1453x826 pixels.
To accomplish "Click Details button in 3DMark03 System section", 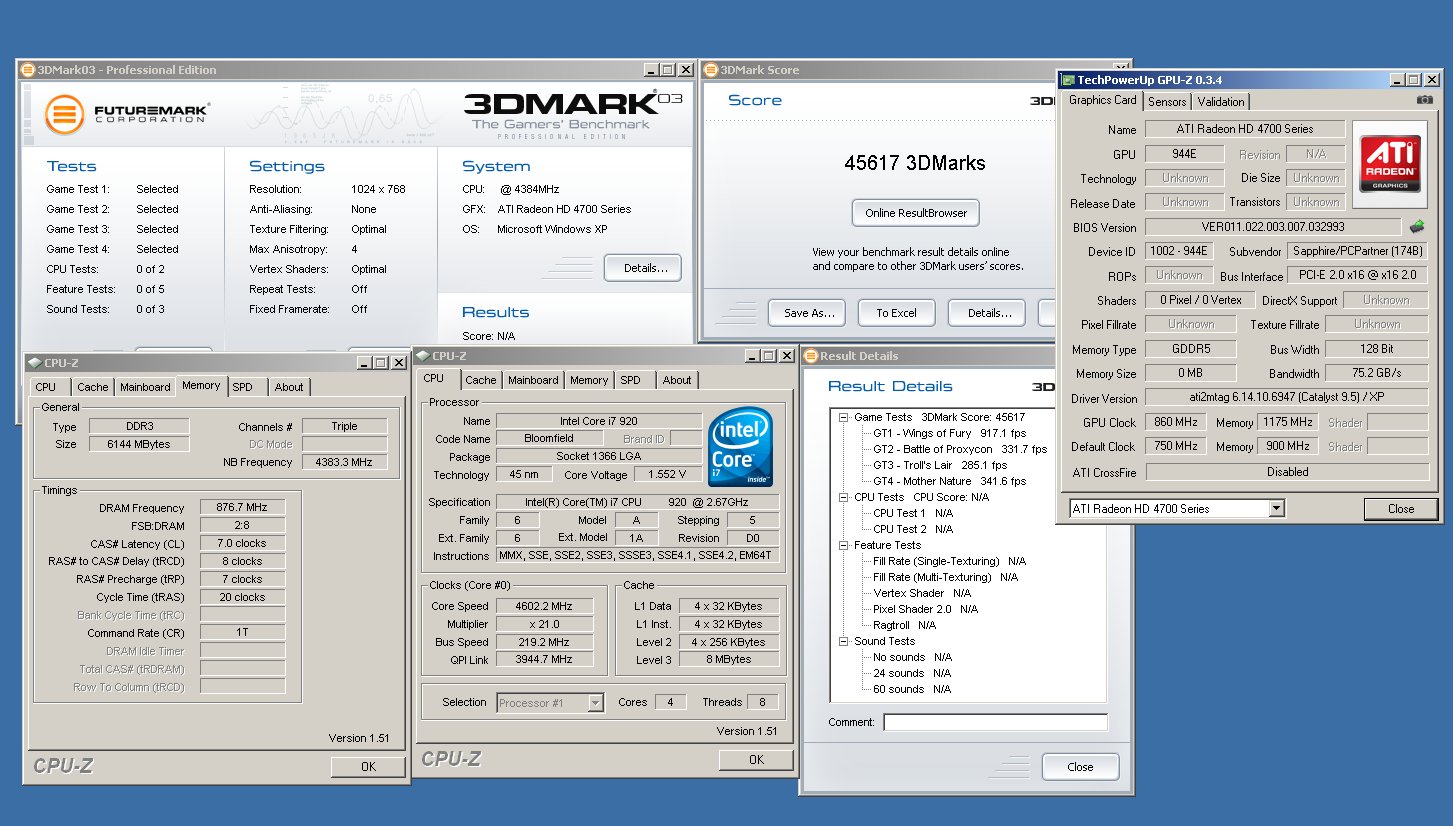I will 643,268.
